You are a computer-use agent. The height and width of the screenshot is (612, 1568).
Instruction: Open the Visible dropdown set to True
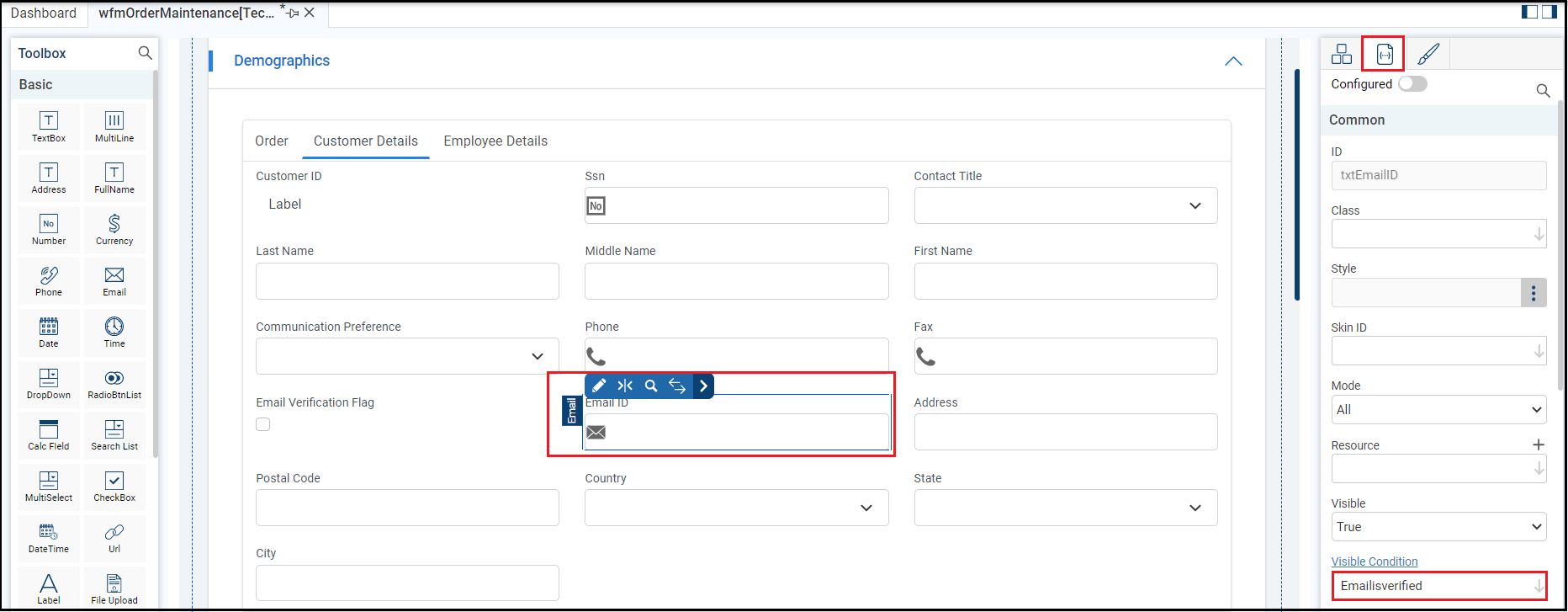point(1438,527)
